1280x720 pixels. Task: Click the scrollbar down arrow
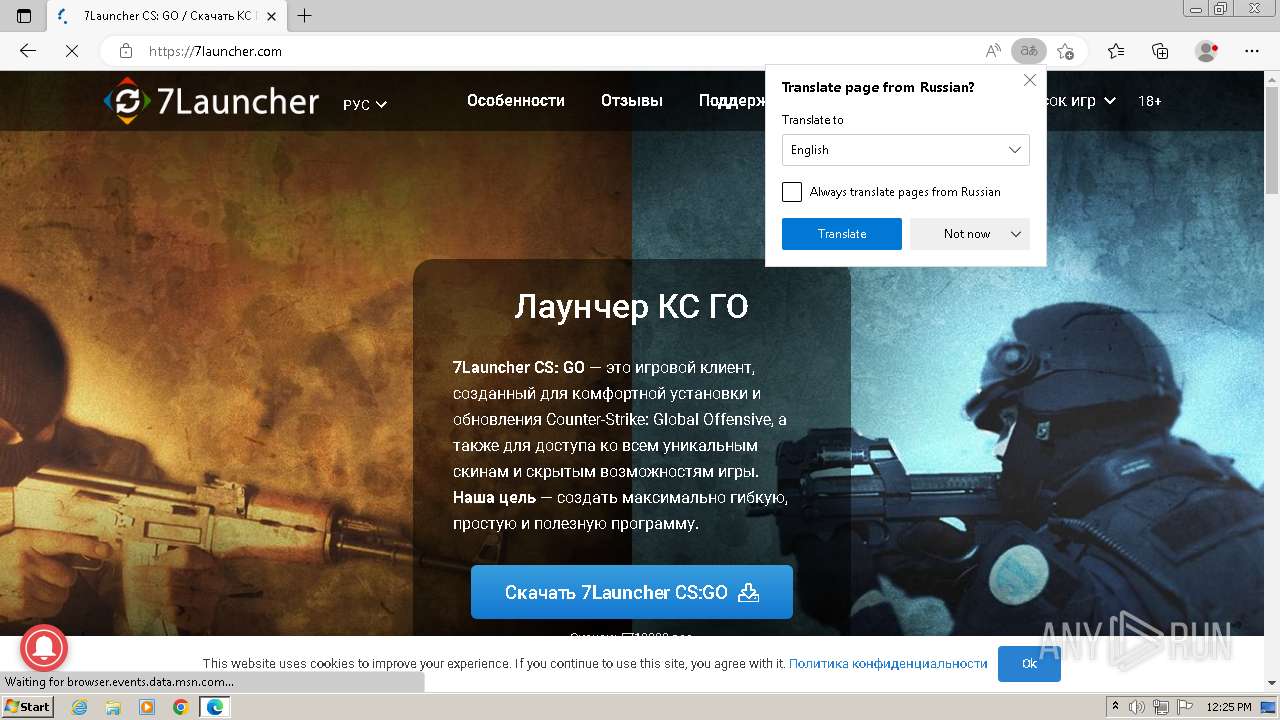(x=1272, y=683)
